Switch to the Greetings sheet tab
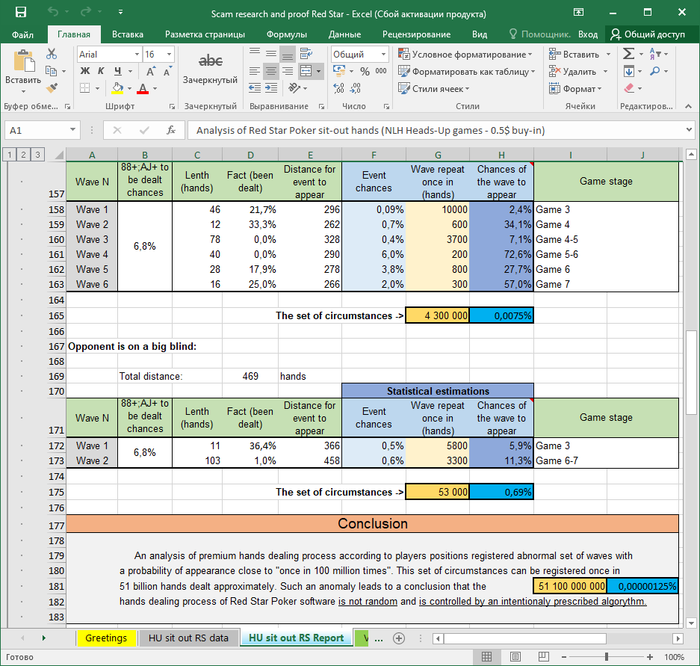This screenshot has width=700, height=666. pyautogui.click(x=106, y=638)
